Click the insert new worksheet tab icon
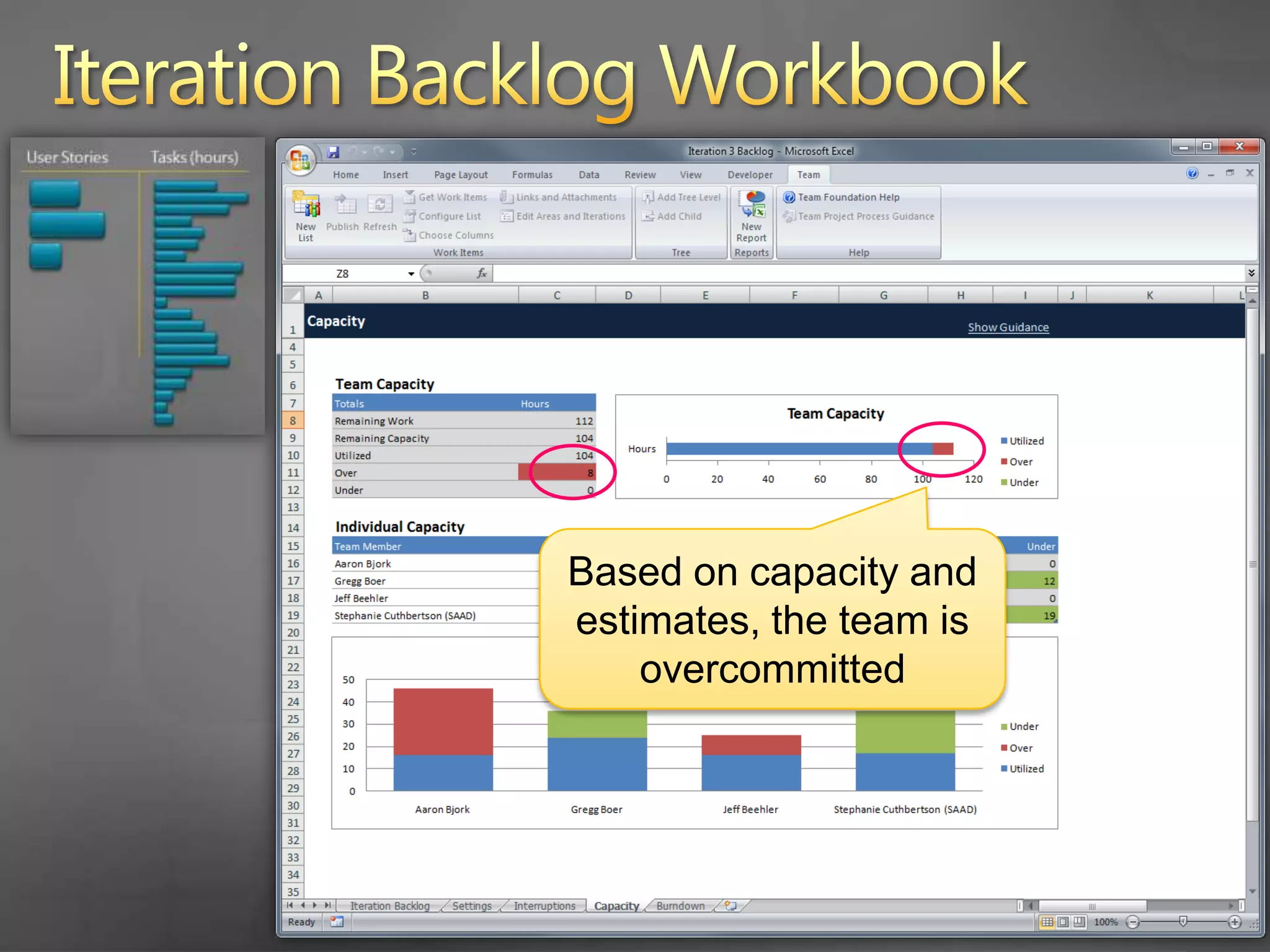This screenshot has width=1270, height=952. pos(731,906)
